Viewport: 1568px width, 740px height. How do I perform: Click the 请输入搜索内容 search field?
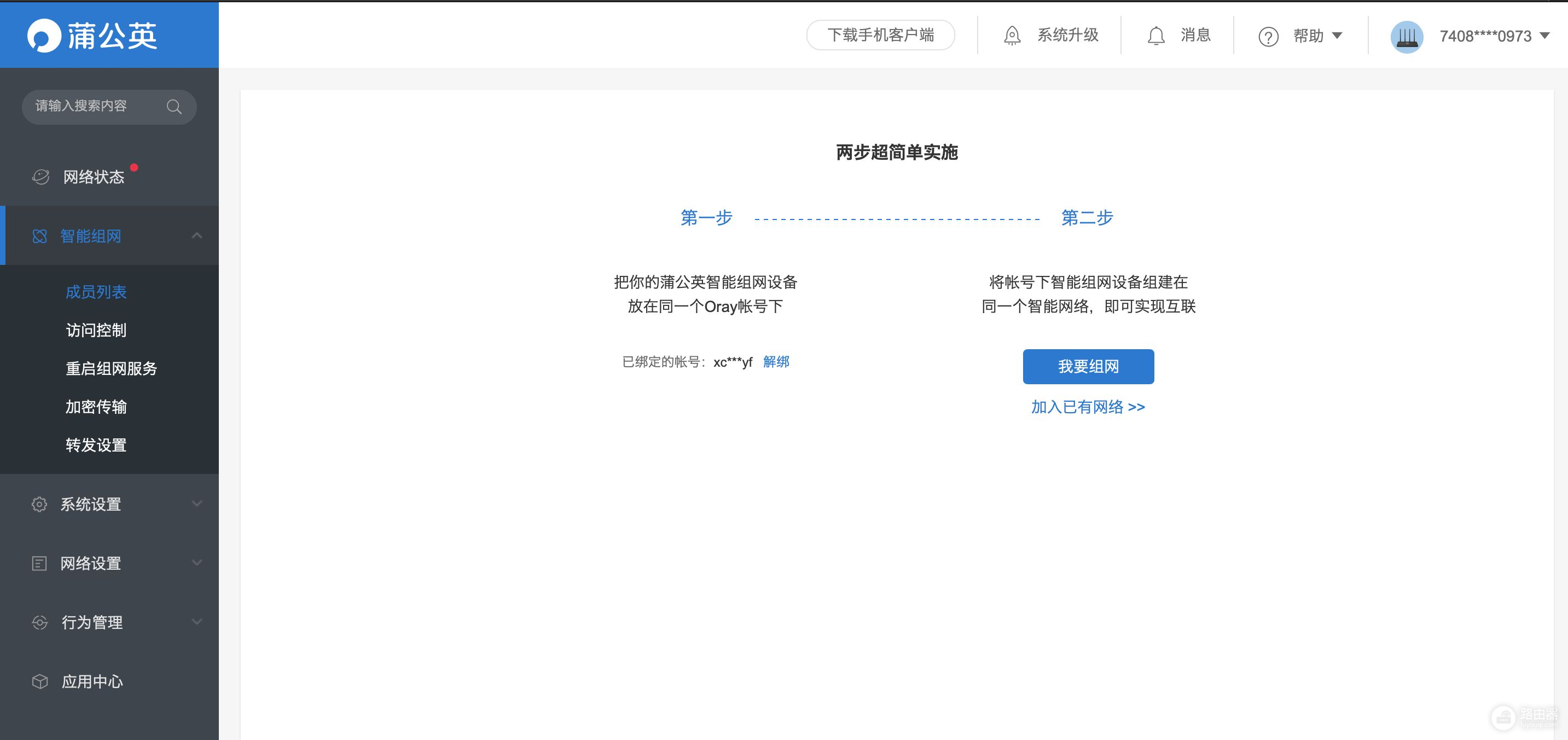tap(109, 107)
